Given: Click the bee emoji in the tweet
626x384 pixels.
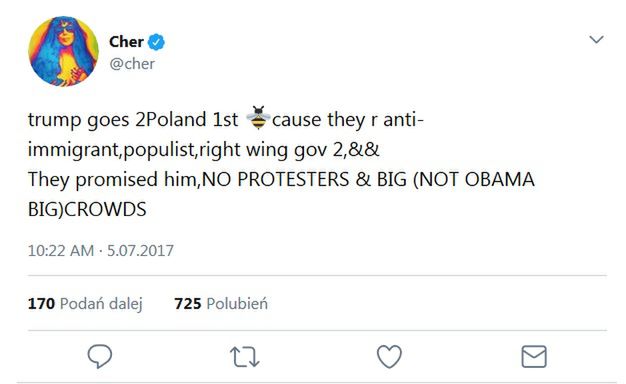Looking at the screenshot, I should 258,118.
